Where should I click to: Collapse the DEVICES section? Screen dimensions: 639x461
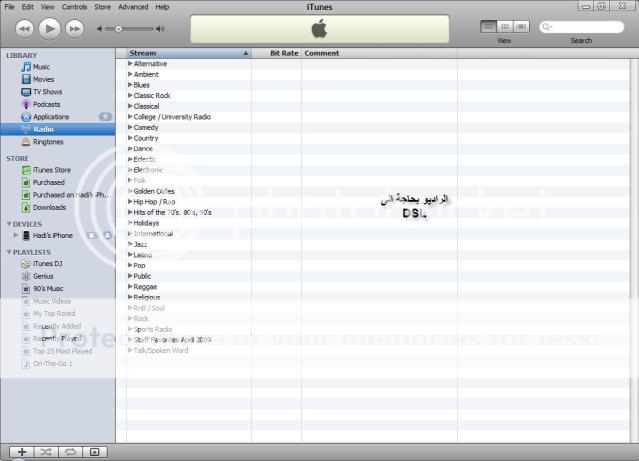[9, 224]
